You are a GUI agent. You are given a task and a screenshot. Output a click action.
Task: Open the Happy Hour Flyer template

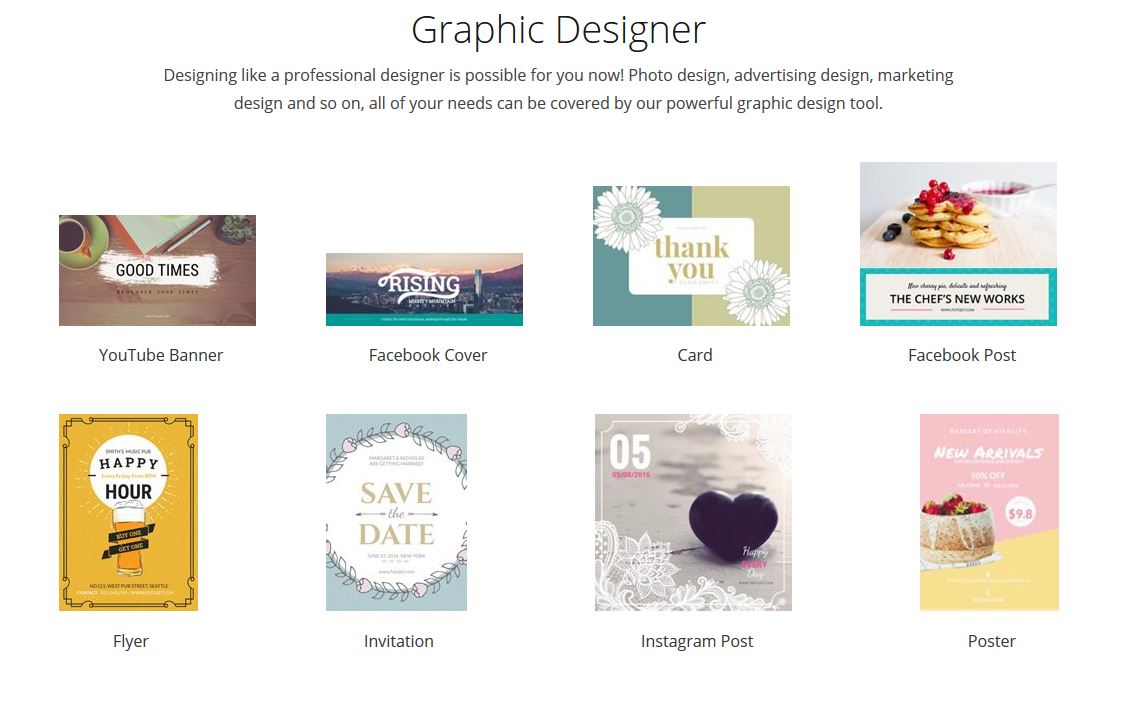[129, 512]
